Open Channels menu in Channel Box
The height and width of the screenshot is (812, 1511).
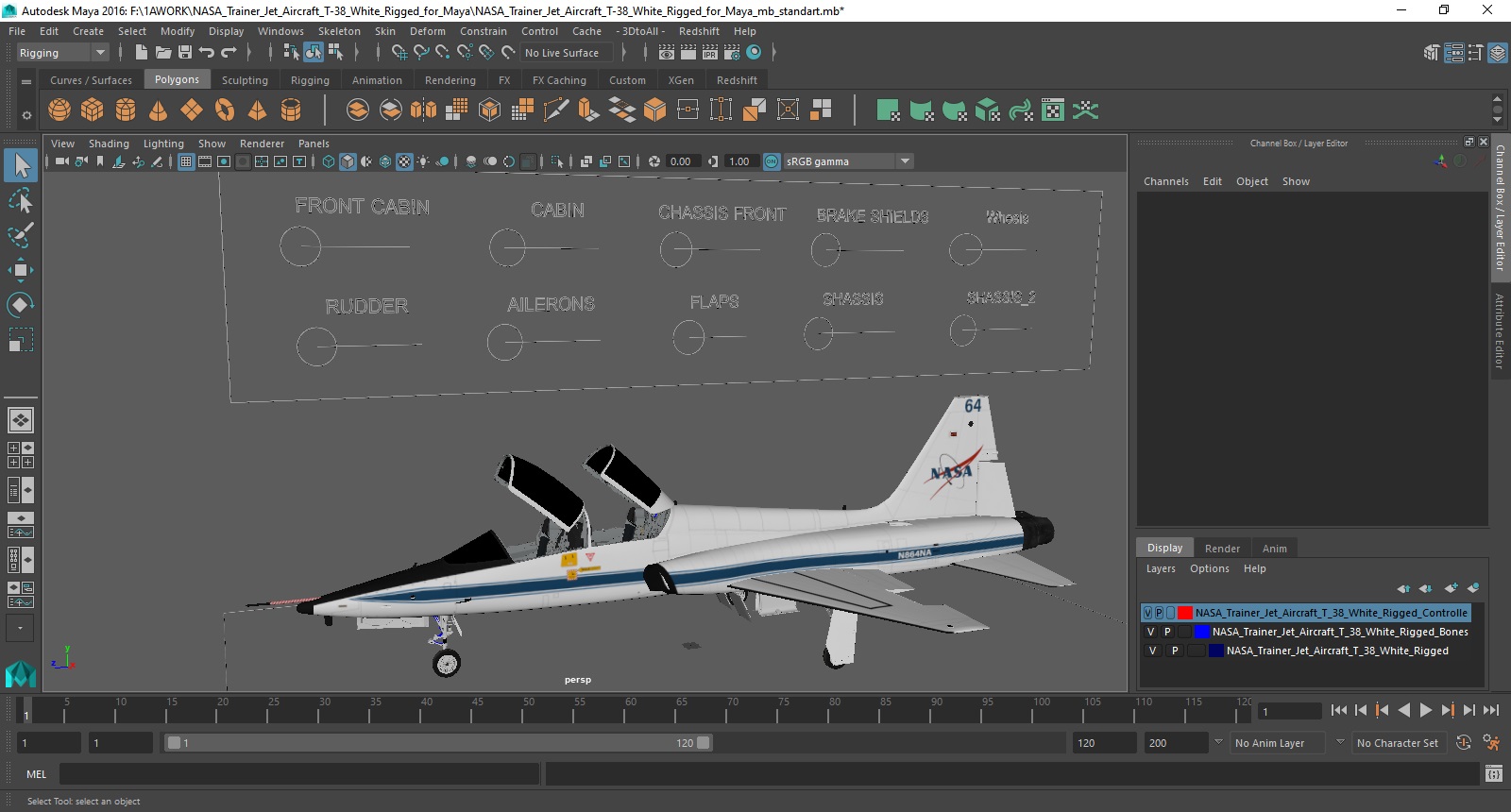coord(1166,181)
